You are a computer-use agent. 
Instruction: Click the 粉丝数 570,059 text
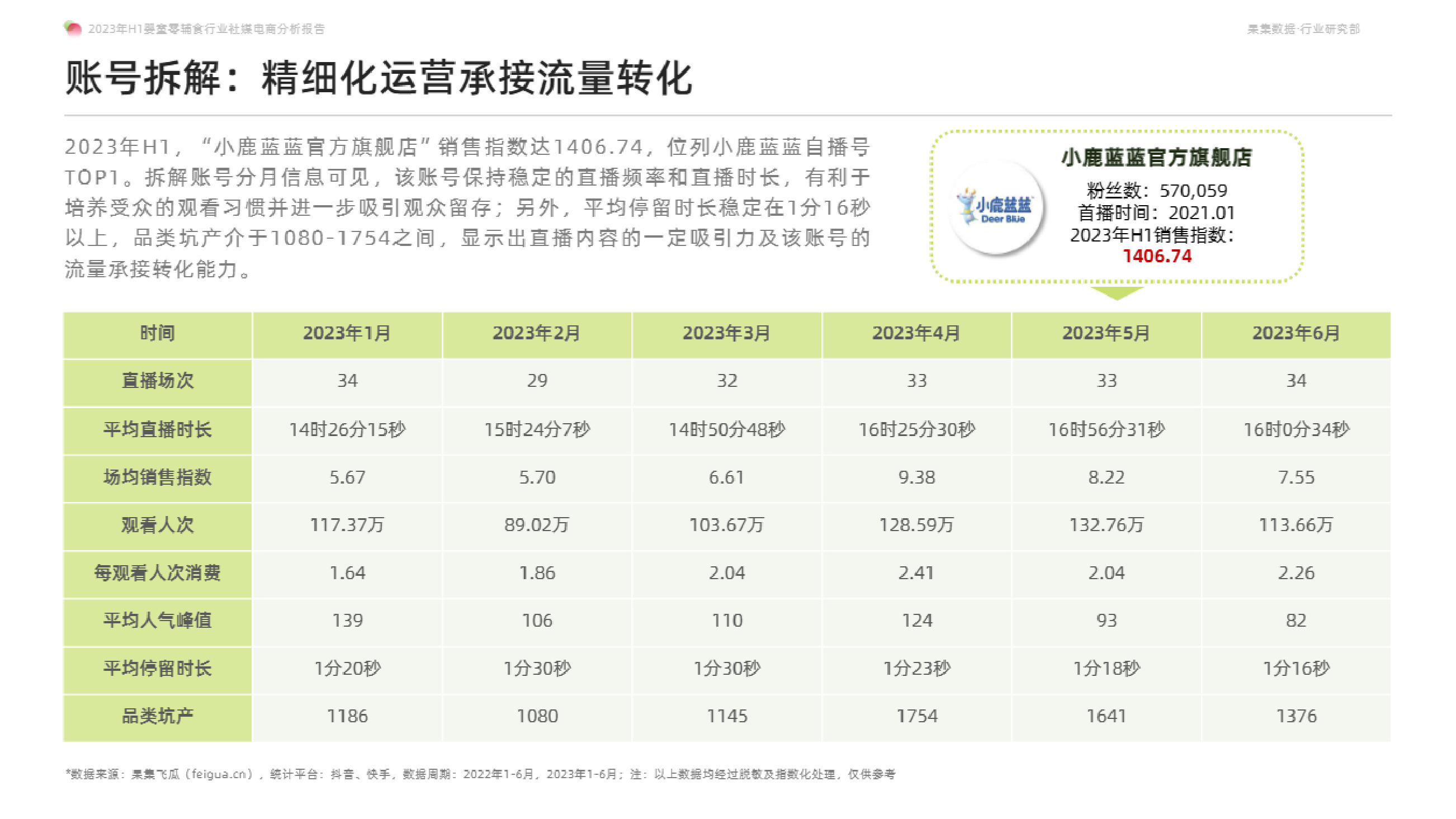(1156, 191)
